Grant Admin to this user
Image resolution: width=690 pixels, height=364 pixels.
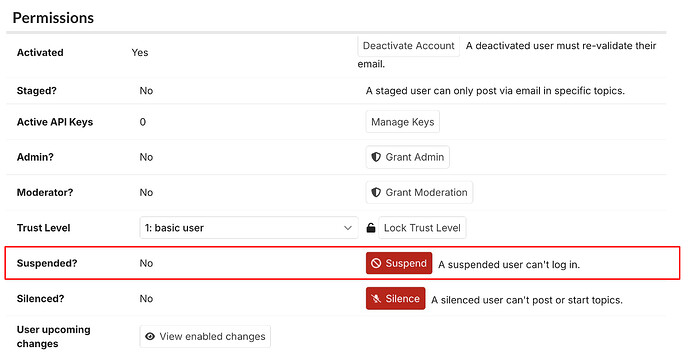(x=407, y=157)
